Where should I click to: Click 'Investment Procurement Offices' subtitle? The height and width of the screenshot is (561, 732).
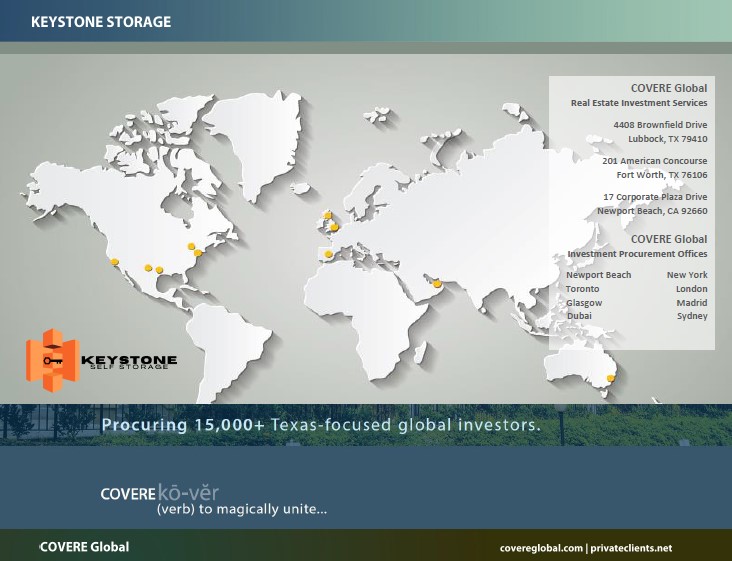pos(637,253)
